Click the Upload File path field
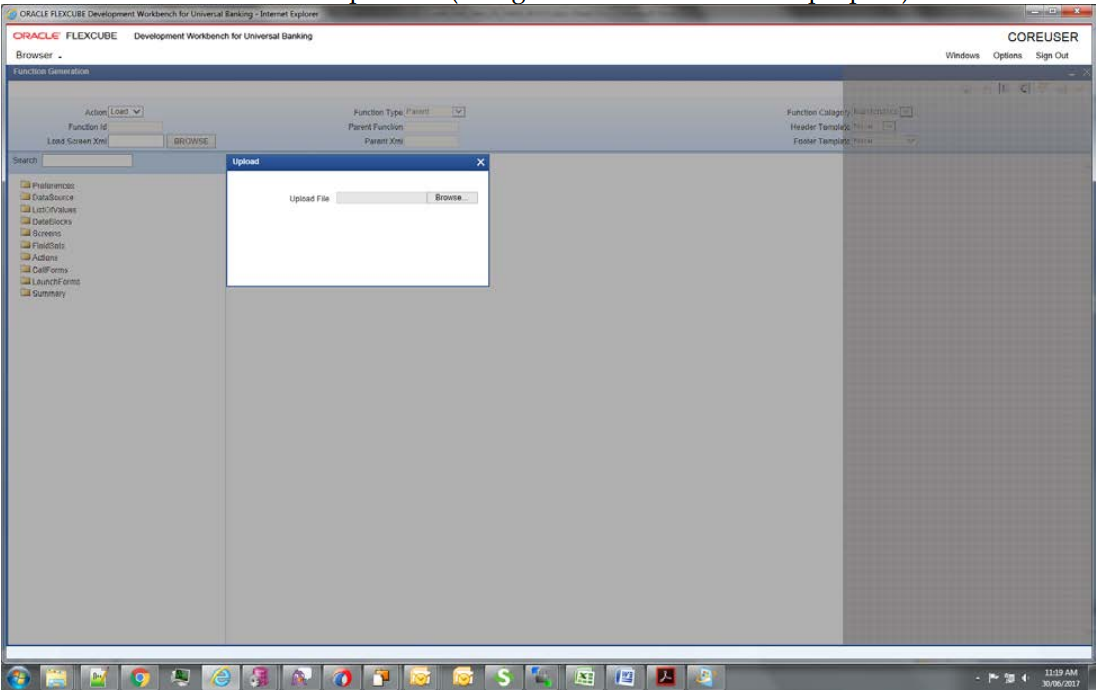The image size is (1096, 690). coord(382,198)
